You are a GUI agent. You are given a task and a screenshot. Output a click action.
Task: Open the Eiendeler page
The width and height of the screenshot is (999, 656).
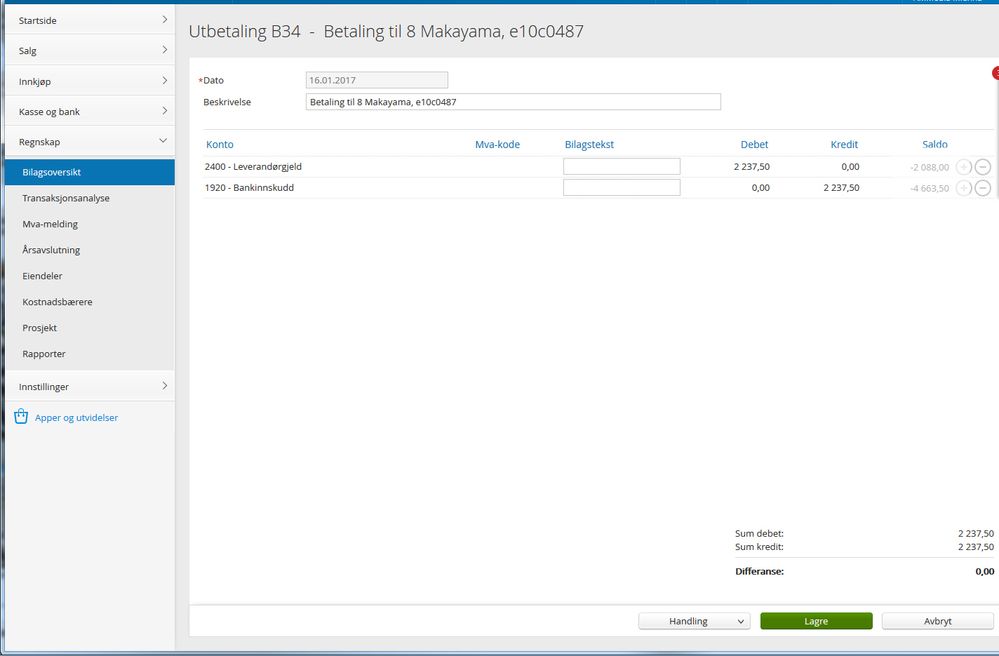[42, 276]
